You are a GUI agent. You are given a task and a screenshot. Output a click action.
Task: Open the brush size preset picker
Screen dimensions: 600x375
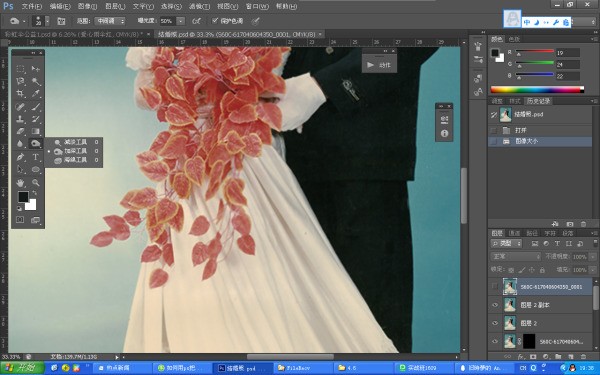click(x=47, y=21)
